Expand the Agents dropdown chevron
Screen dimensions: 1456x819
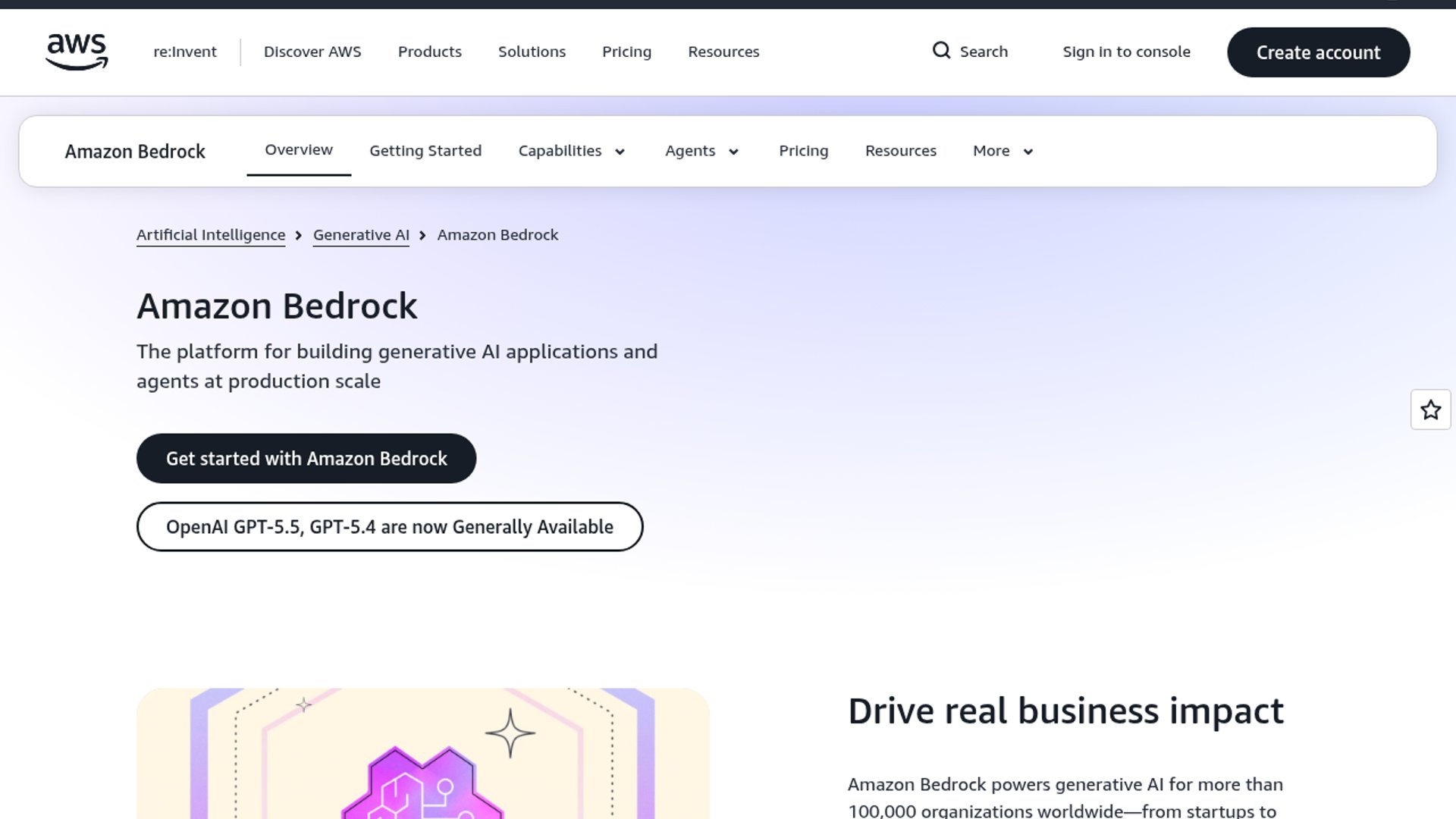tap(733, 152)
